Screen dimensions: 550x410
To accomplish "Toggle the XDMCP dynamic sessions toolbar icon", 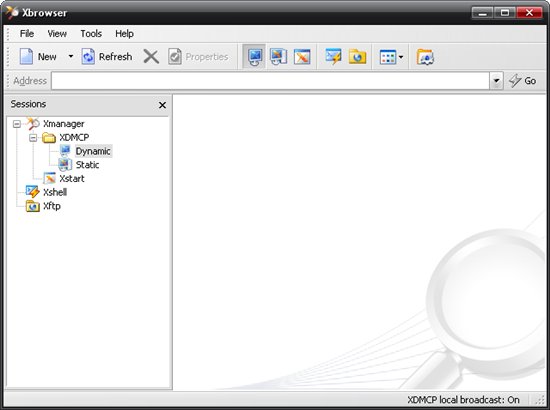I will [x=255, y=56].
